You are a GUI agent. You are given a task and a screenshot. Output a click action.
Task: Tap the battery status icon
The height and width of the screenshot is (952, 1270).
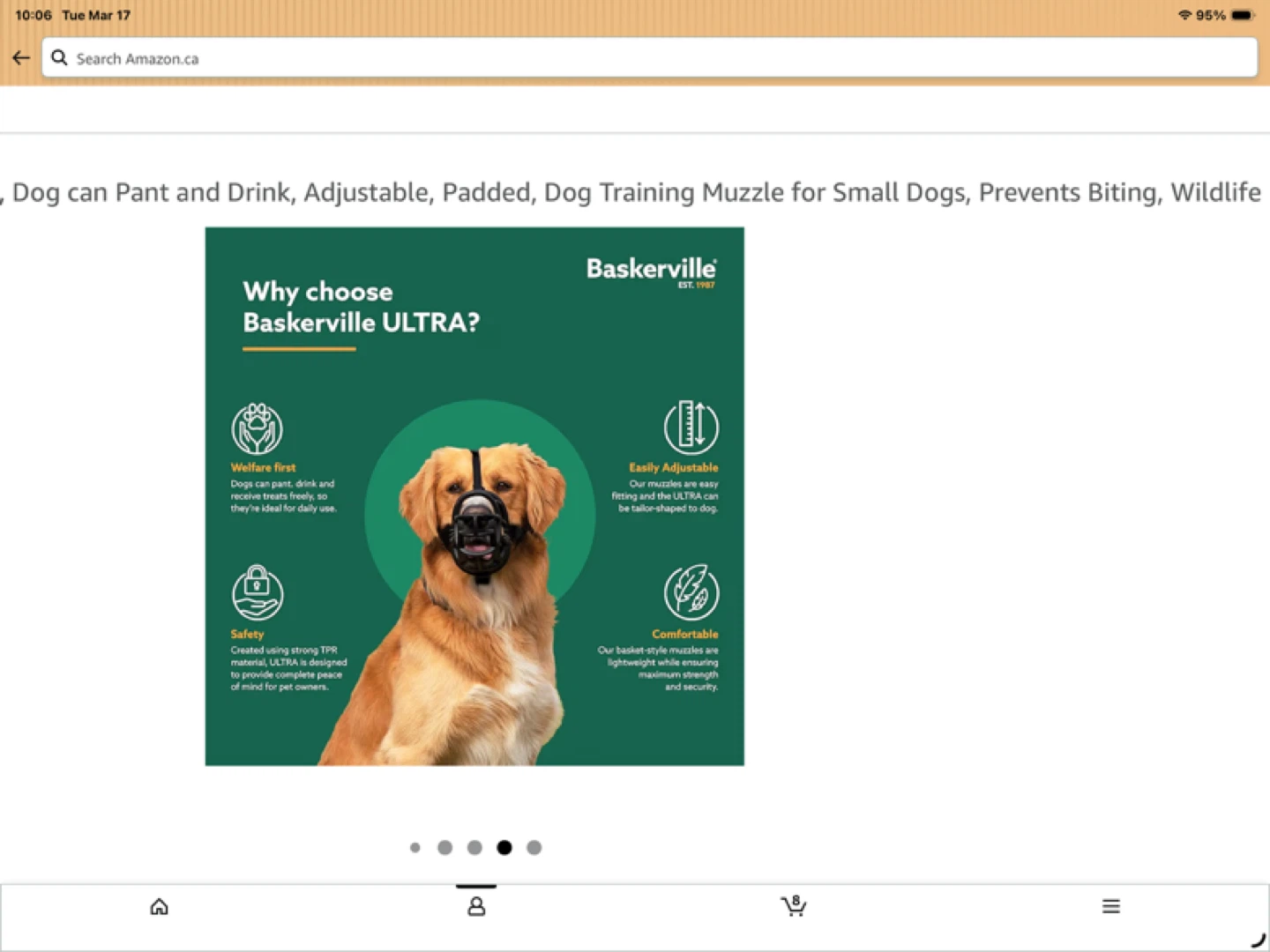(x=1243, y=15)
